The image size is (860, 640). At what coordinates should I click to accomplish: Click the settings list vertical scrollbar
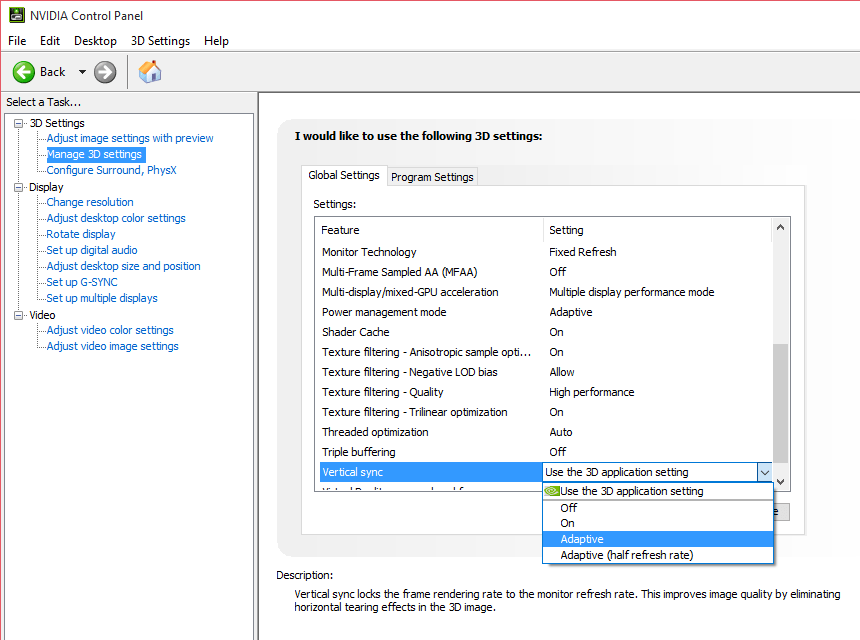(x=781, y=400)
